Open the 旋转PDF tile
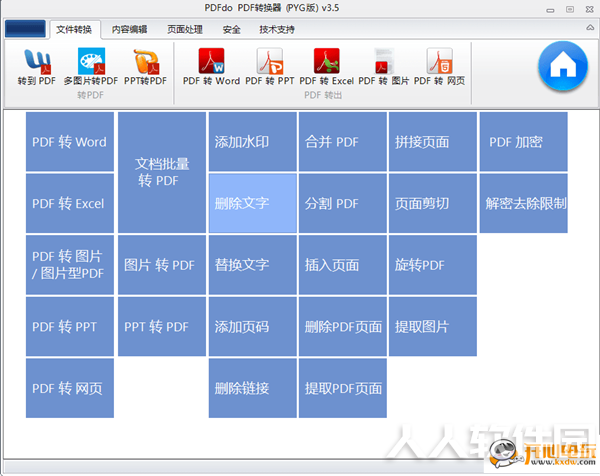The image size is (600, 476). tap(433, 265)
